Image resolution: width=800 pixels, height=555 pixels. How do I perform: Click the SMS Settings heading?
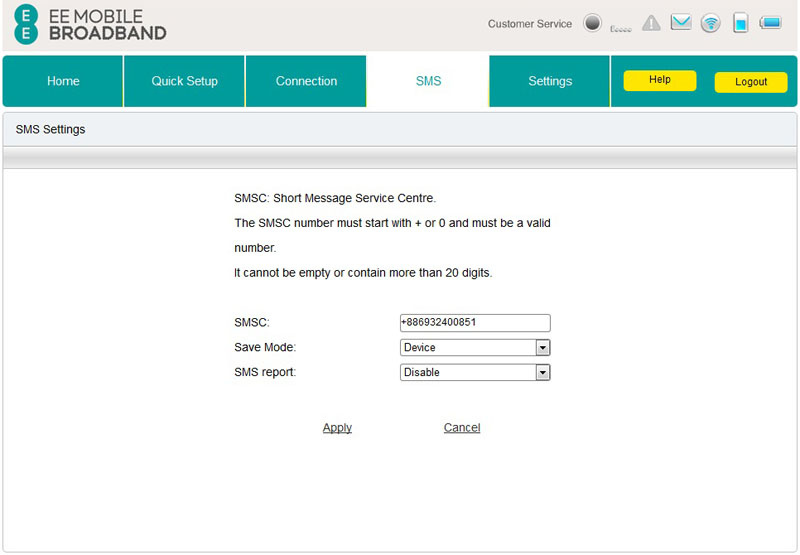(51, 130)
